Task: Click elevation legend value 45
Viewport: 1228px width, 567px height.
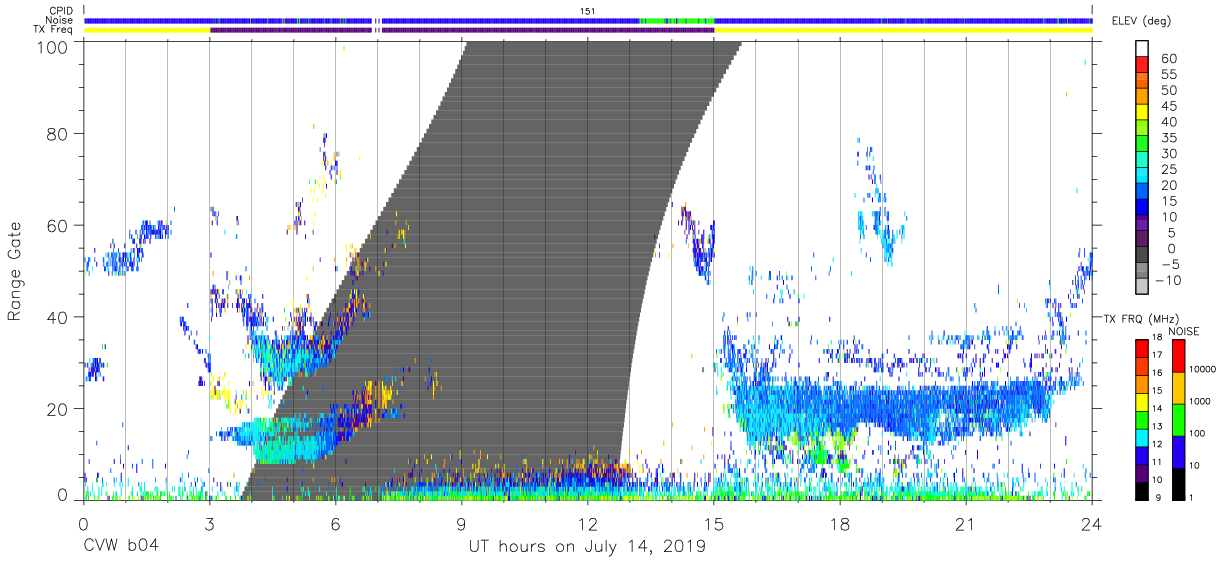Action: coord(1168,106)
